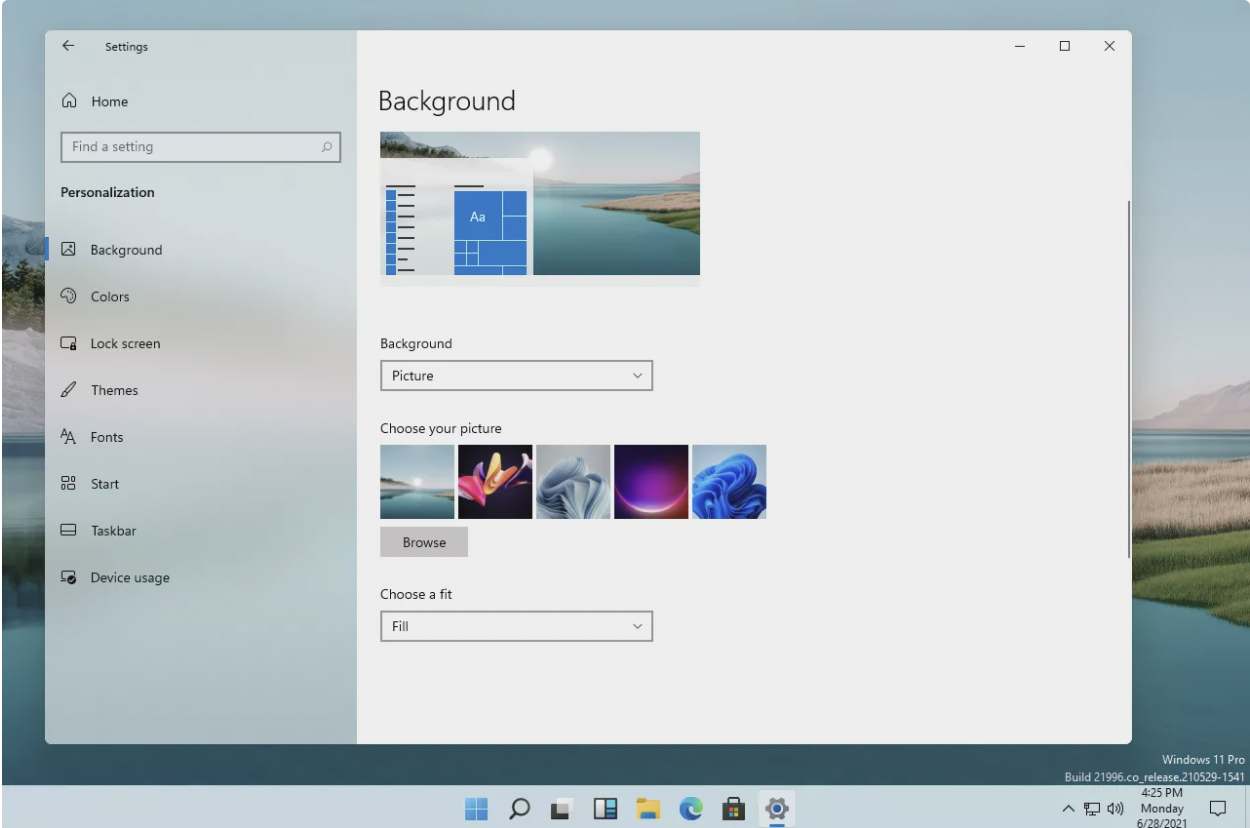Image resolution: width=1250 pixels, height=828 pixels.
Task: Select the colorful flower wallpaper thumbnail
Action: (495, 482)
